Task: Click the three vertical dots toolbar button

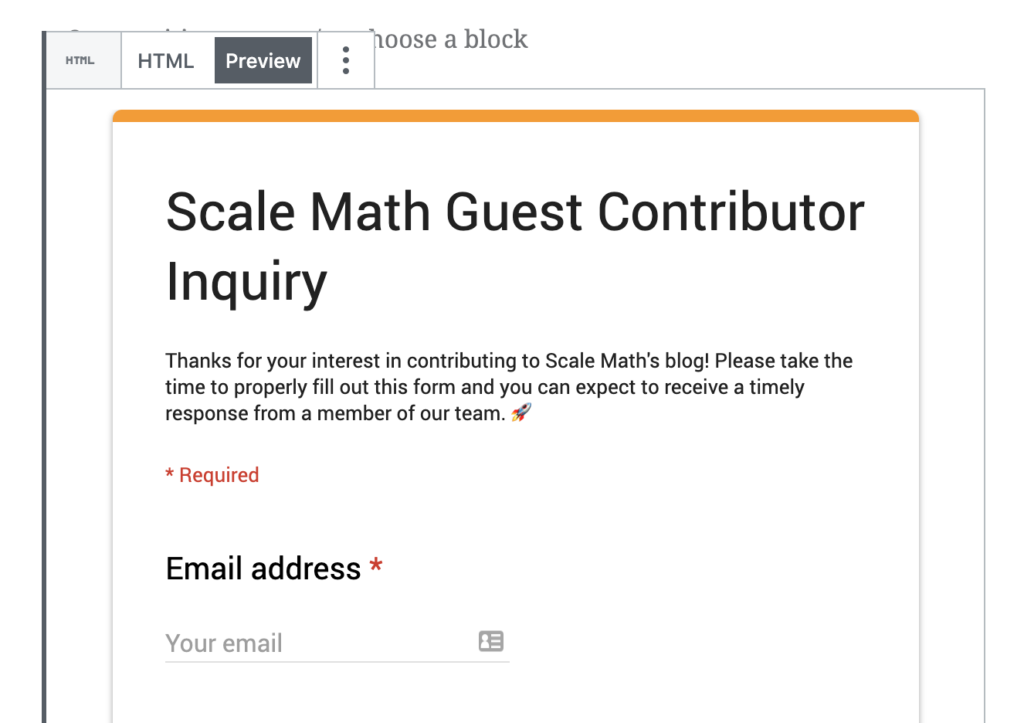Action: click(345, 60)
